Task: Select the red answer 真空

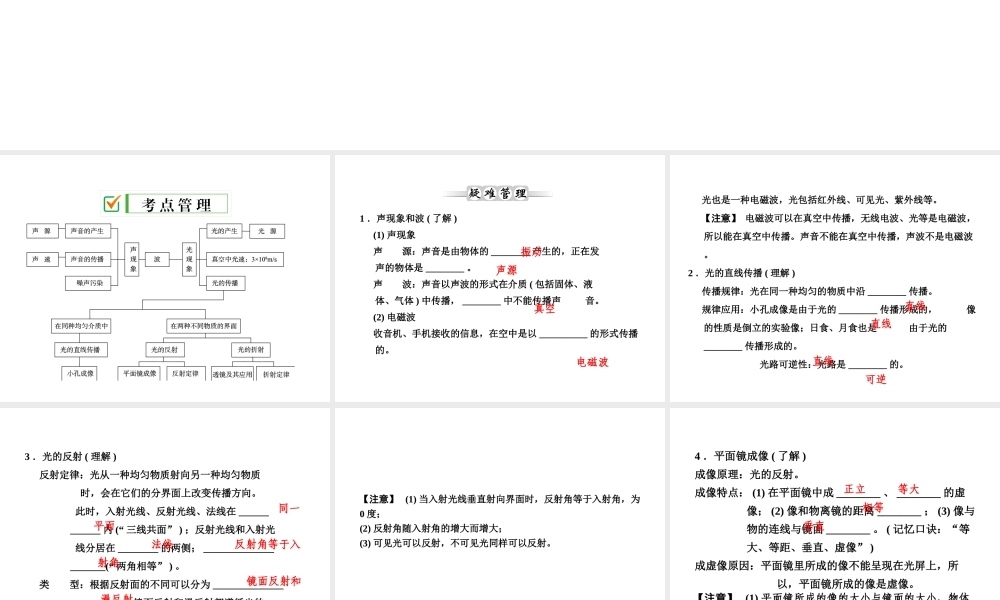Action: [545, 309]
